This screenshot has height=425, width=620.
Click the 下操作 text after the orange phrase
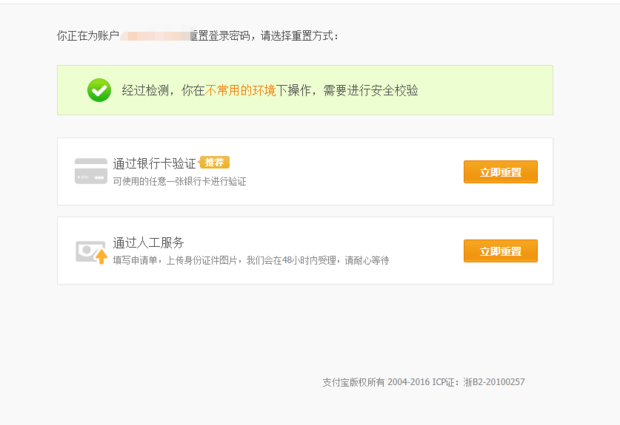[x=294, y=91]
